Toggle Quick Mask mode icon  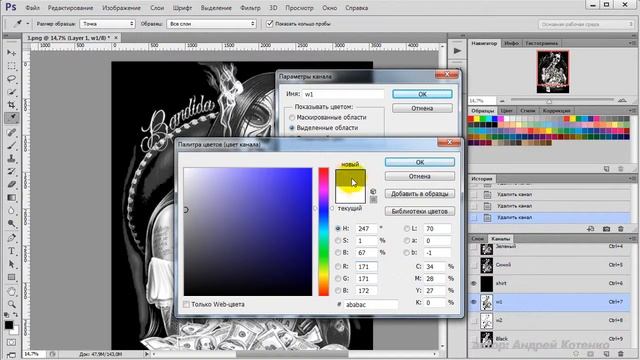click(11, 342)
